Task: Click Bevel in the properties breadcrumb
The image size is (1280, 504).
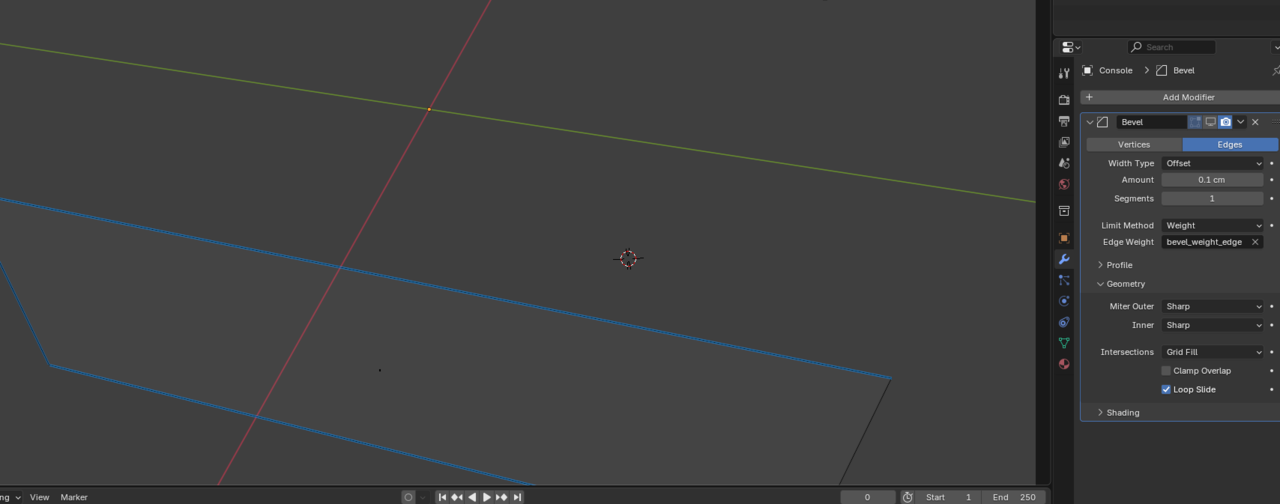Action: coord(1184,71)
